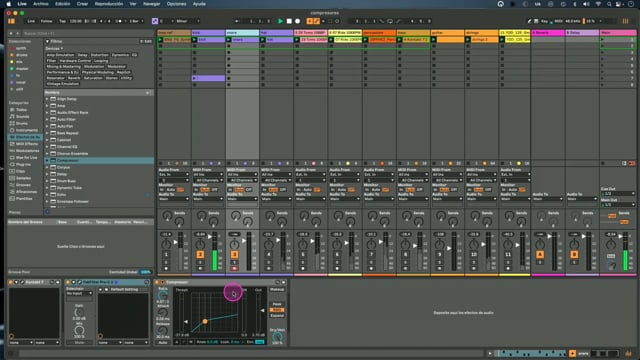
Task: Open the Crear menu
Action: tap(82, 4)
